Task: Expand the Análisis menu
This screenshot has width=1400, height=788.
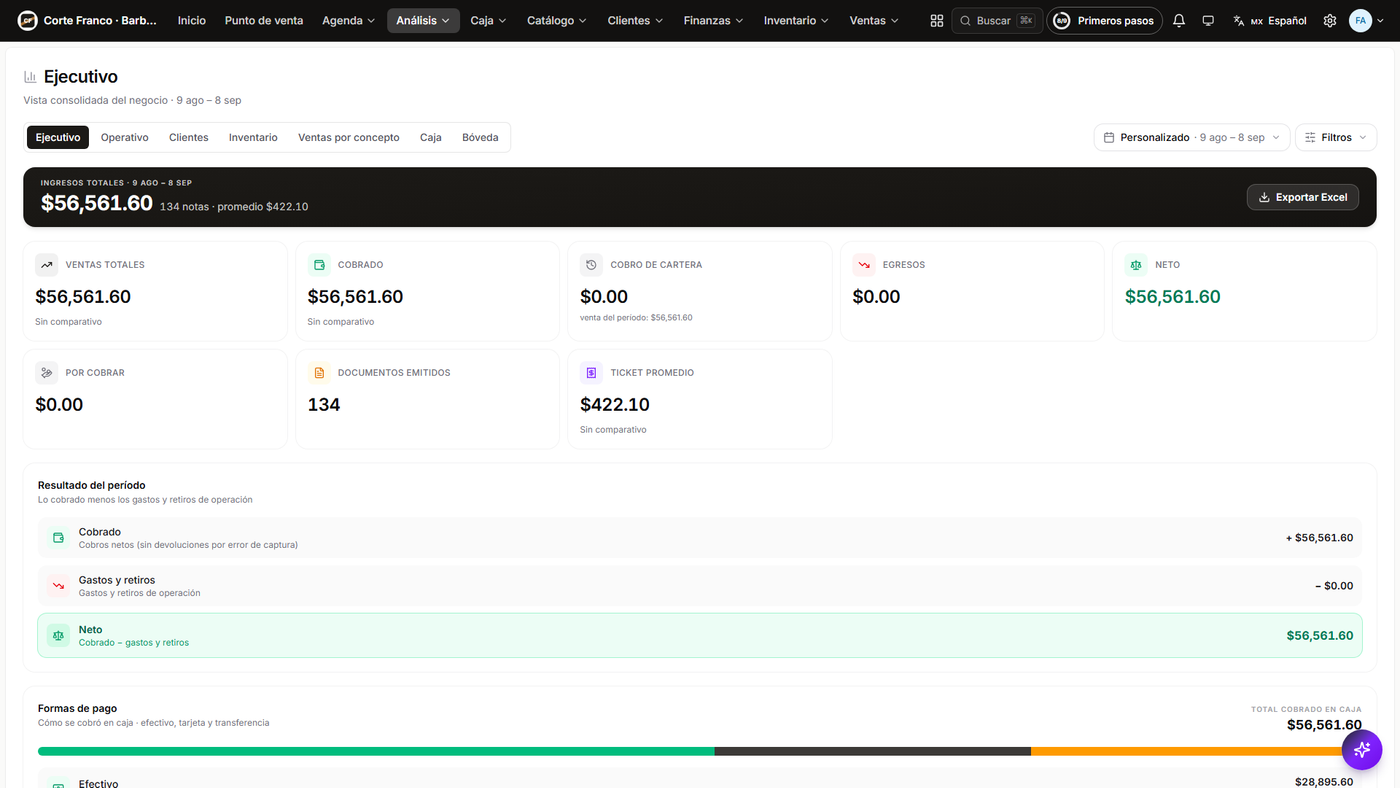Action: (423, 21)
